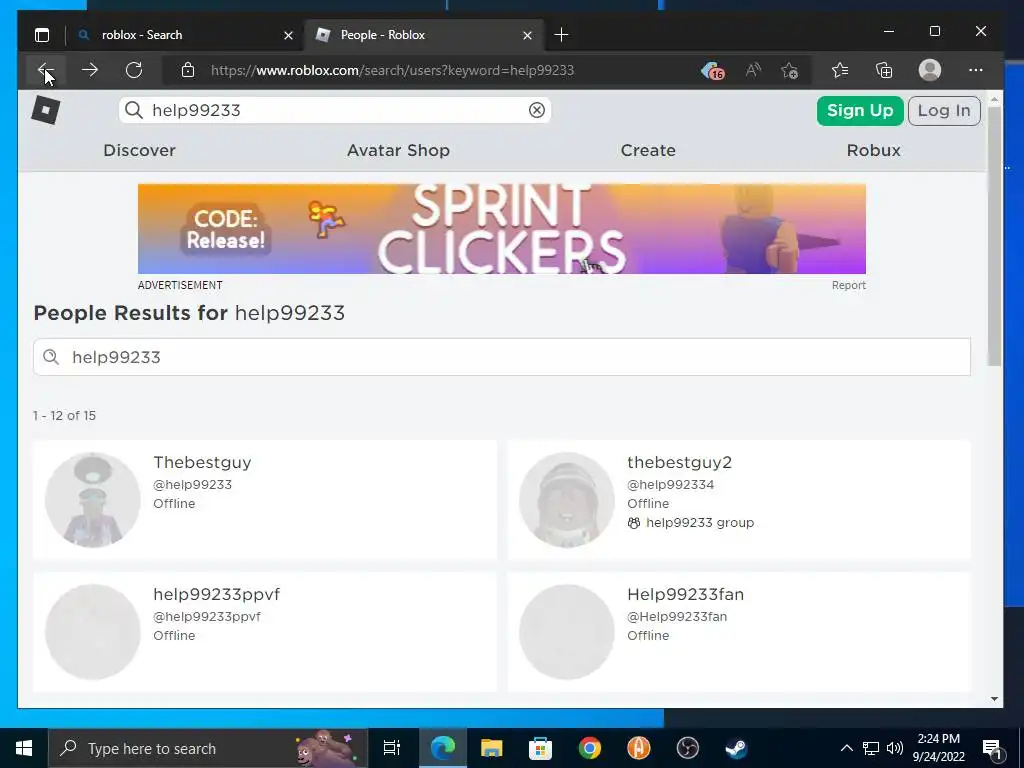Open the shopping coupons icon with badge 16
The image size is (1024, 768).
(x=713, y=70)
